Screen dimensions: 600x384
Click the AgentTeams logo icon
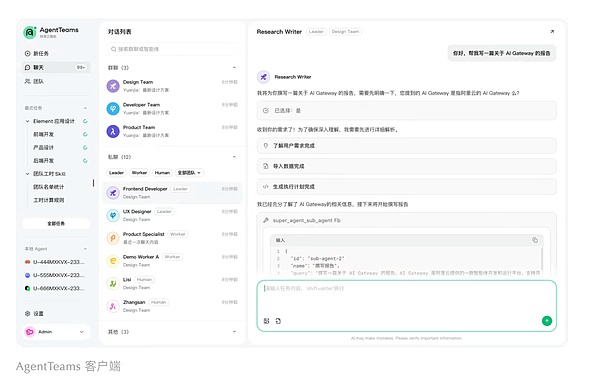[x=30, y=33]
